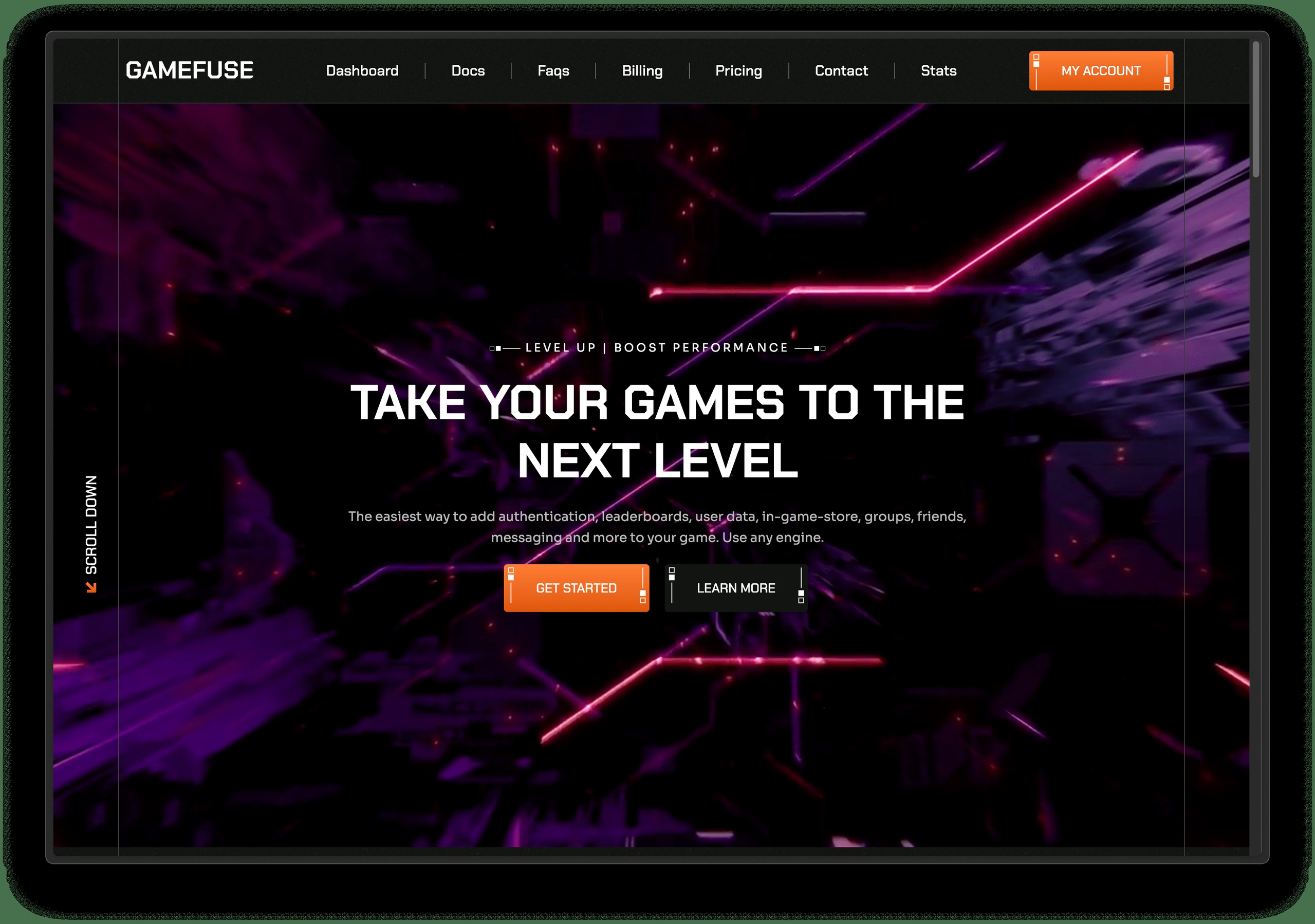The height and width of the screenshot is (924, 1315).
Task: Open the Faqs nav item
Action: (553, 70)
